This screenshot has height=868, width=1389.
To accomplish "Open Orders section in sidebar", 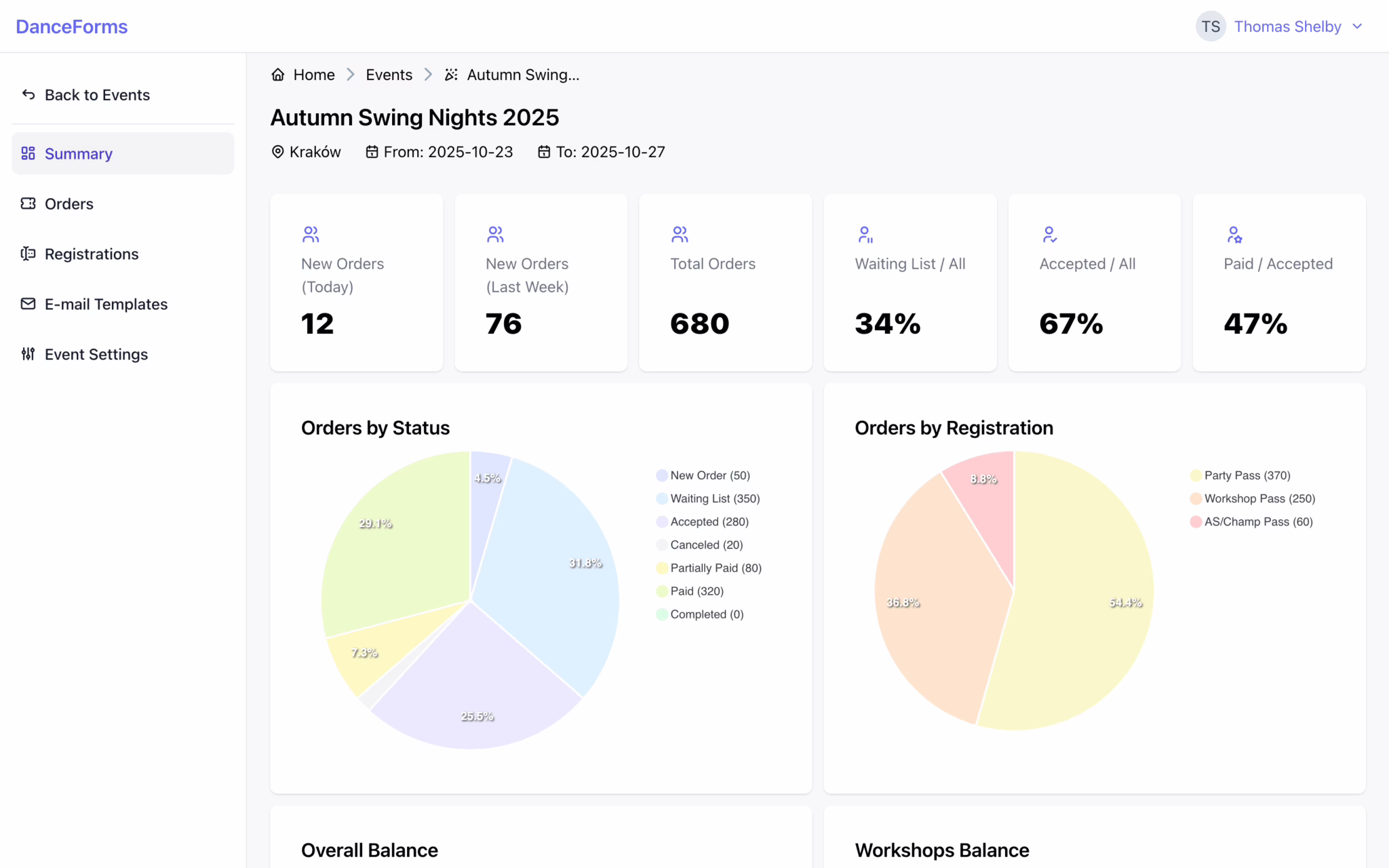I will click(x=69, y=203).
